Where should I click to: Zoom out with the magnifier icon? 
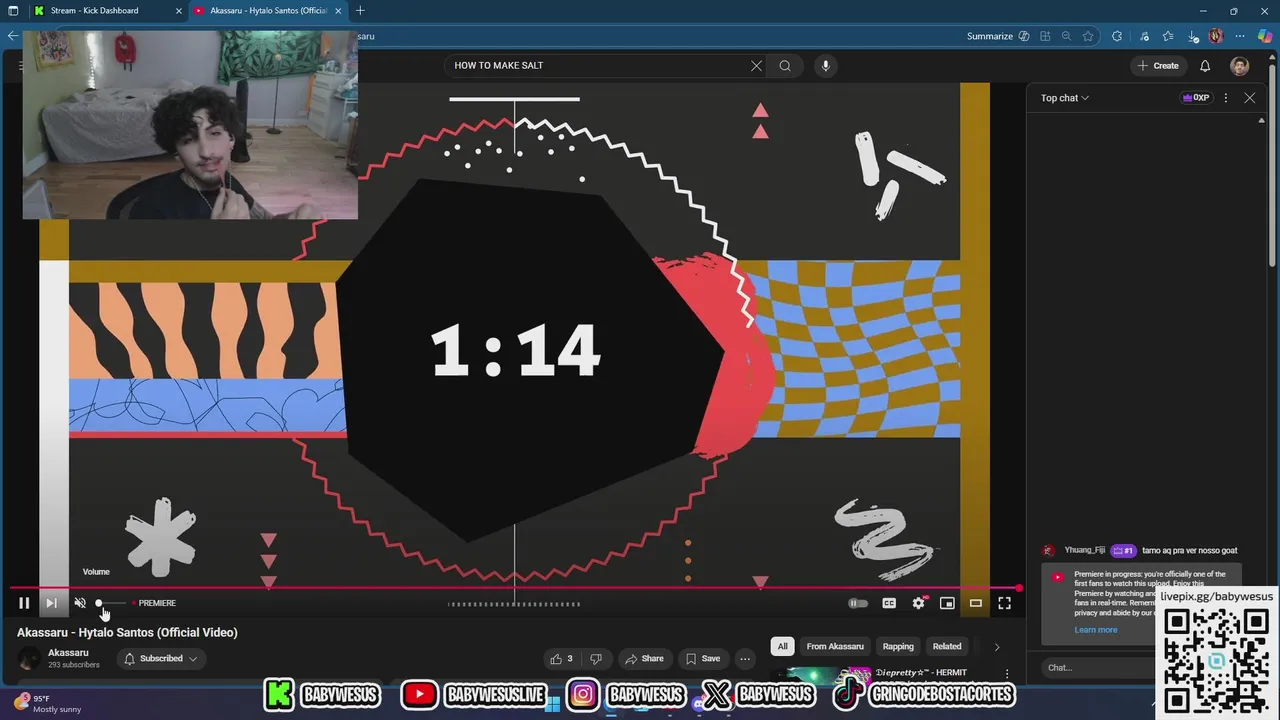click(x=1067, y=36)
